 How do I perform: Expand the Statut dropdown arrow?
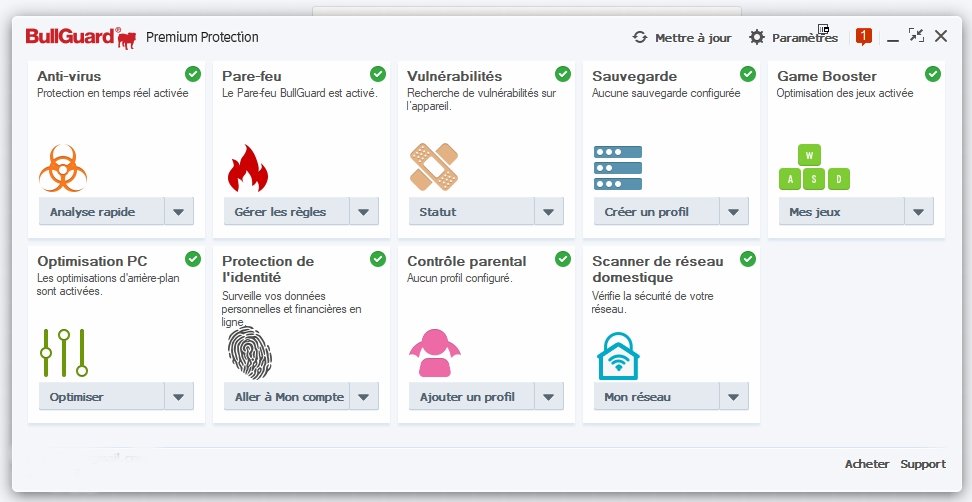[549, 211]
